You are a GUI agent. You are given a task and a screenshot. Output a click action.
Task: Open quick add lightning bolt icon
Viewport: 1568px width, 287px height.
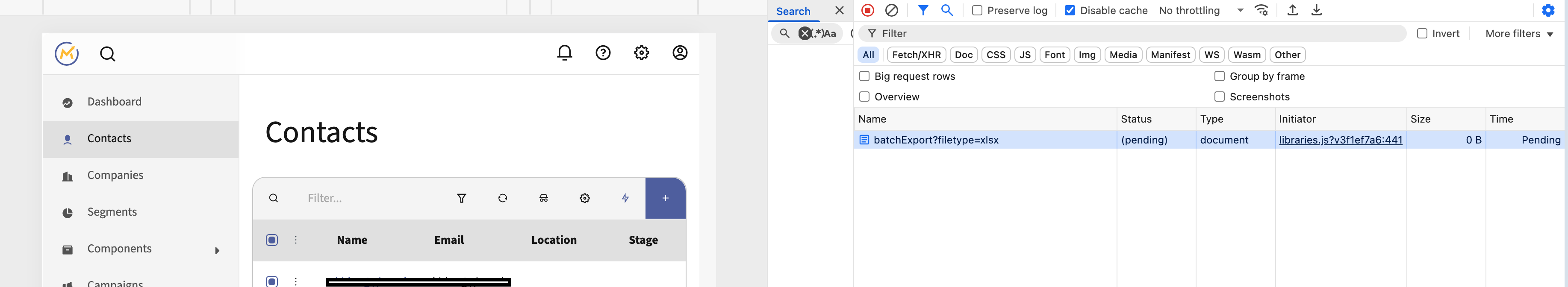[626, 198]
